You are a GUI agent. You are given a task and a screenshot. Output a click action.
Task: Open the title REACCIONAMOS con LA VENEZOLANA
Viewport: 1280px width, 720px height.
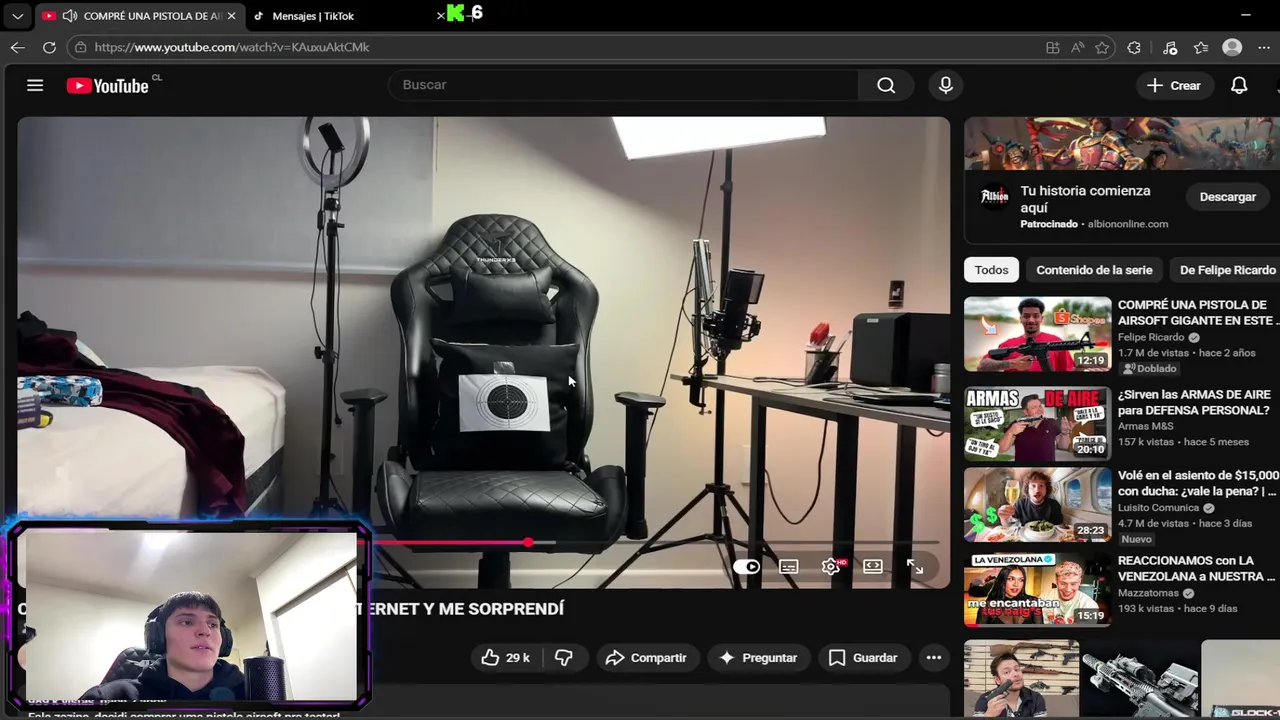pyautogui.click(x=1196, y=569)
